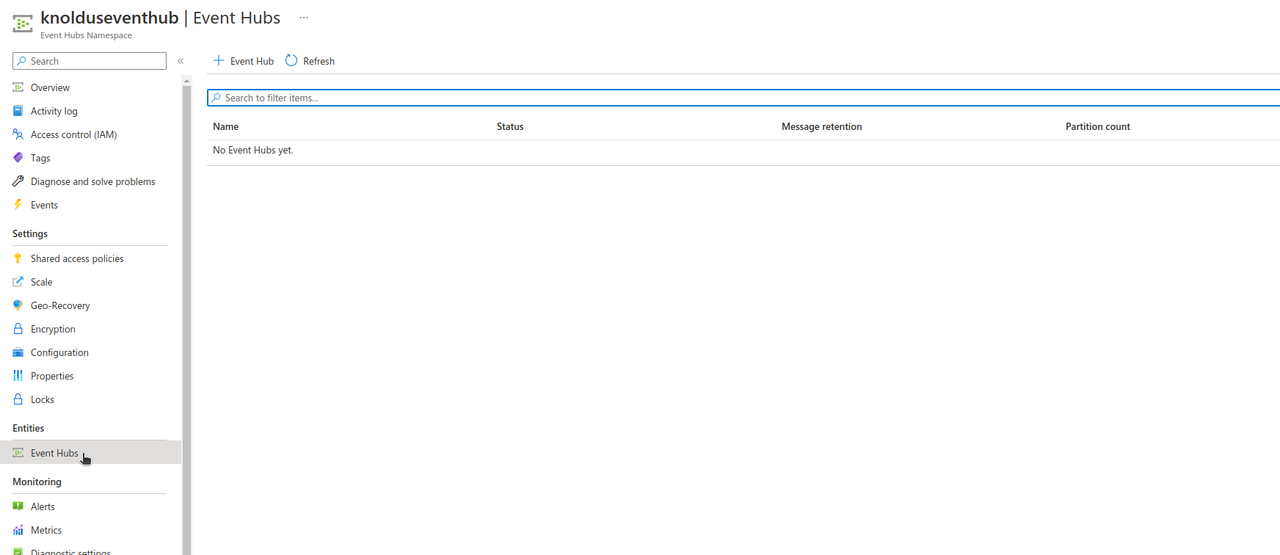Click the Entities section heading
Viewport: 1280px width, 555px height.
coord(28,428)
